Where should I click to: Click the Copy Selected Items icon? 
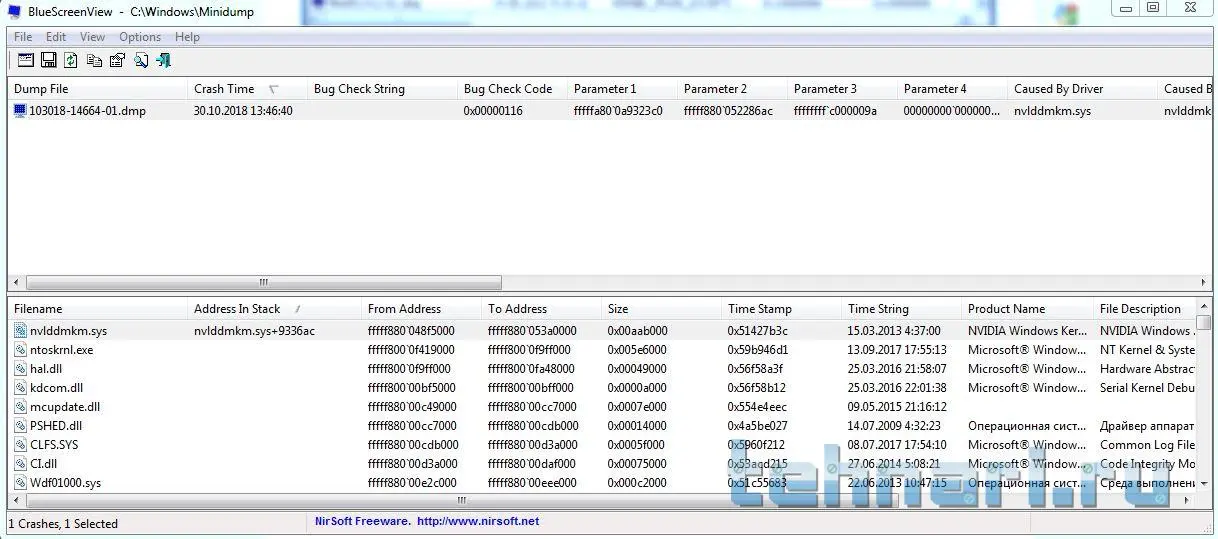point(94,61)
